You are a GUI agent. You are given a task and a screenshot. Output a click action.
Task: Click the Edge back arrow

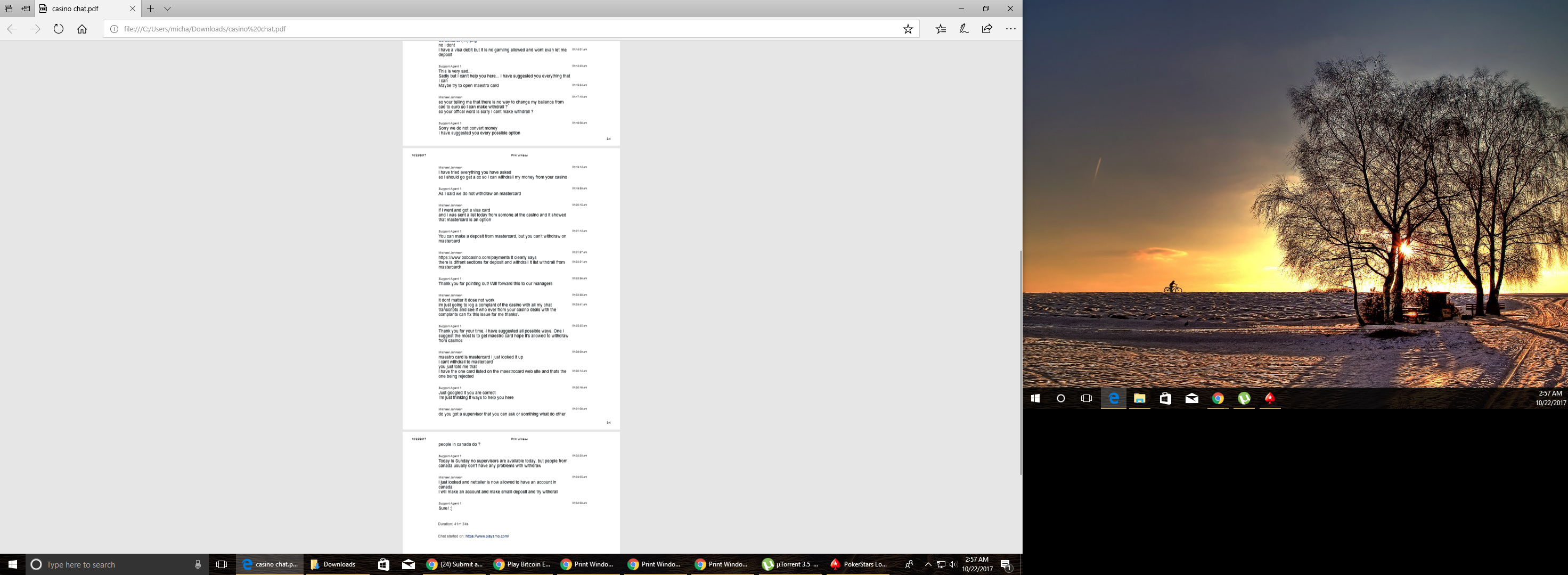(12, 29)
